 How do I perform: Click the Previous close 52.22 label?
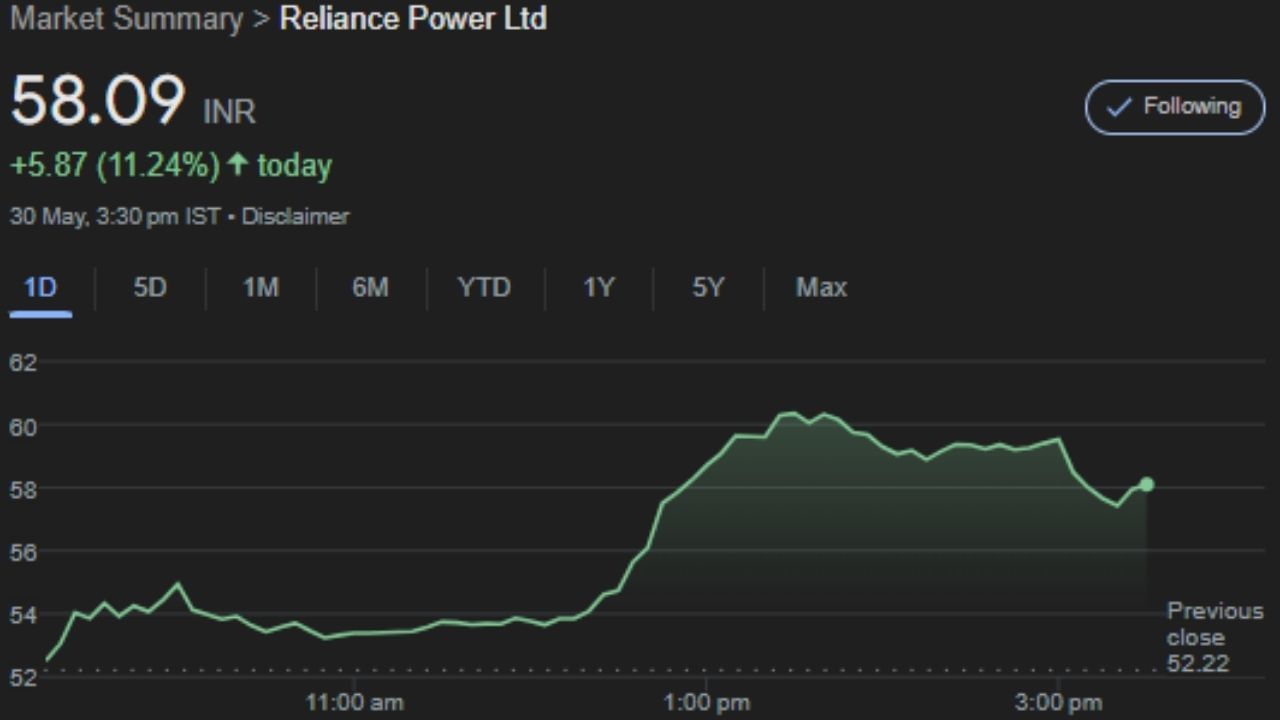[x=1215, y=637]
